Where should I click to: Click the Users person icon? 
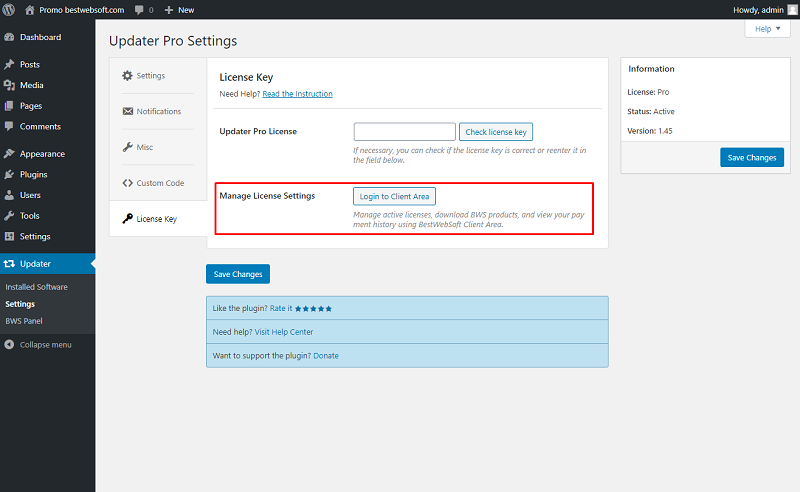click(9, 195)
